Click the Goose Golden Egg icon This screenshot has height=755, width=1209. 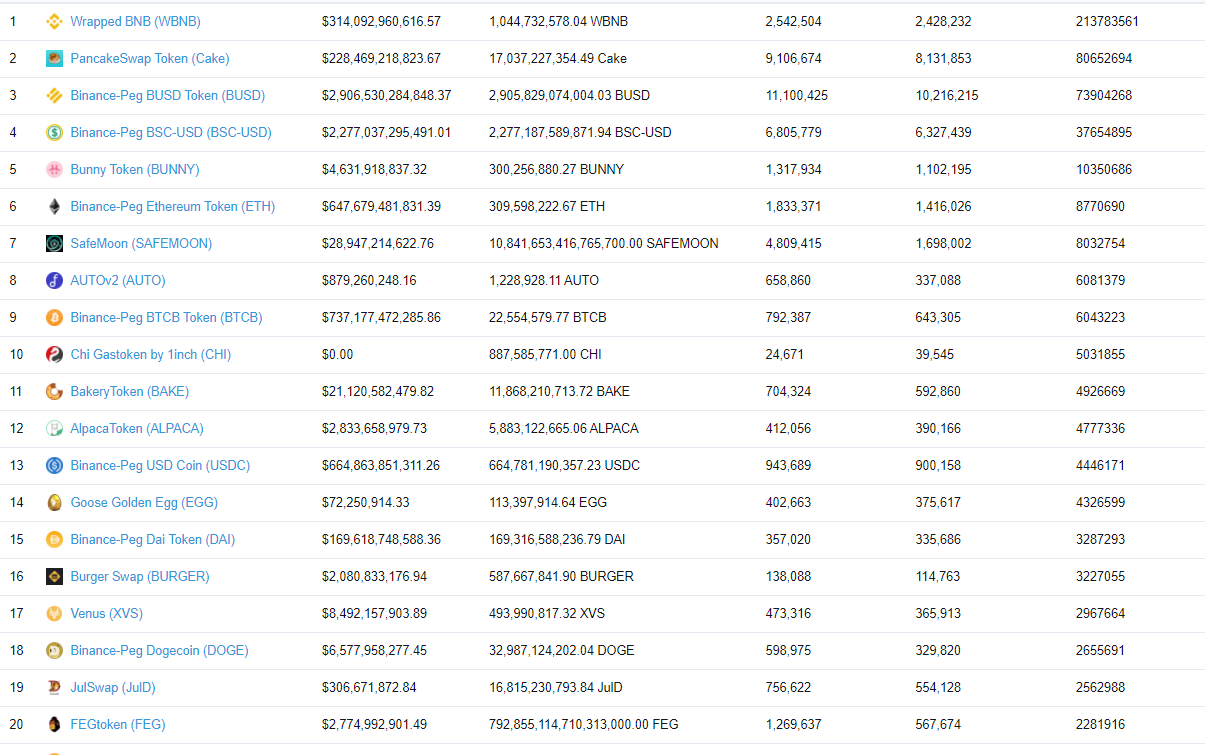tap(54, 502)
